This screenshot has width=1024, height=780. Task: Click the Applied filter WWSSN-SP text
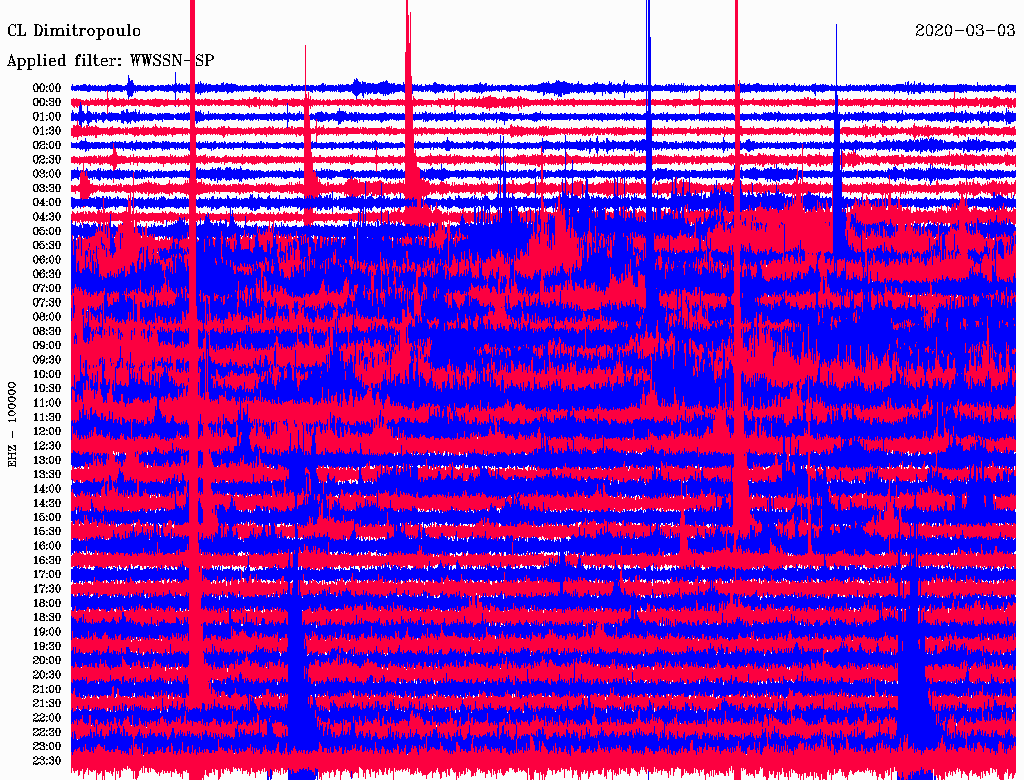pyautogui.click(x=110, y=61)
